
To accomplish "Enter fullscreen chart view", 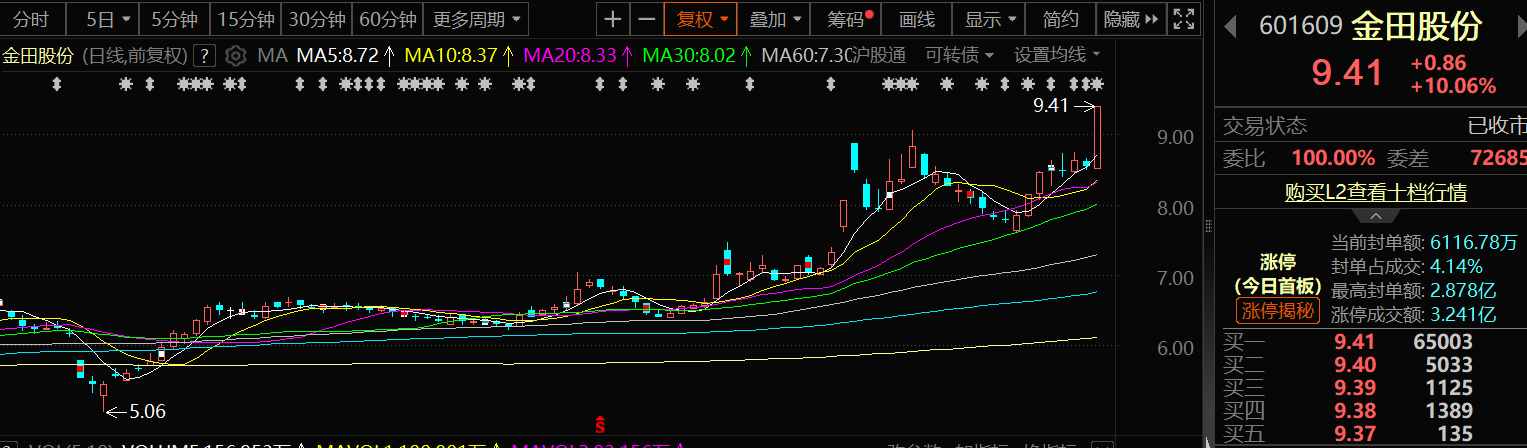I will click(x=1183, y=18).
